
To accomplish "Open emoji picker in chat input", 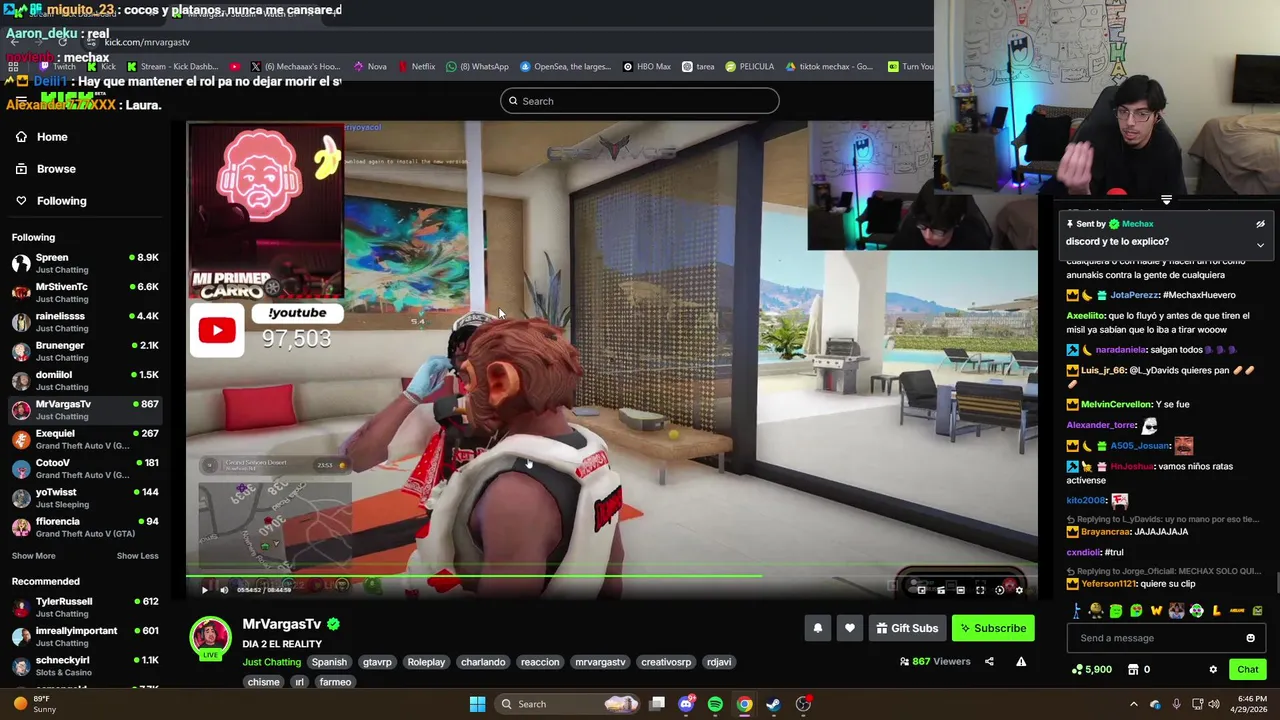I will pyautogui.click(x=1250, y=638).
